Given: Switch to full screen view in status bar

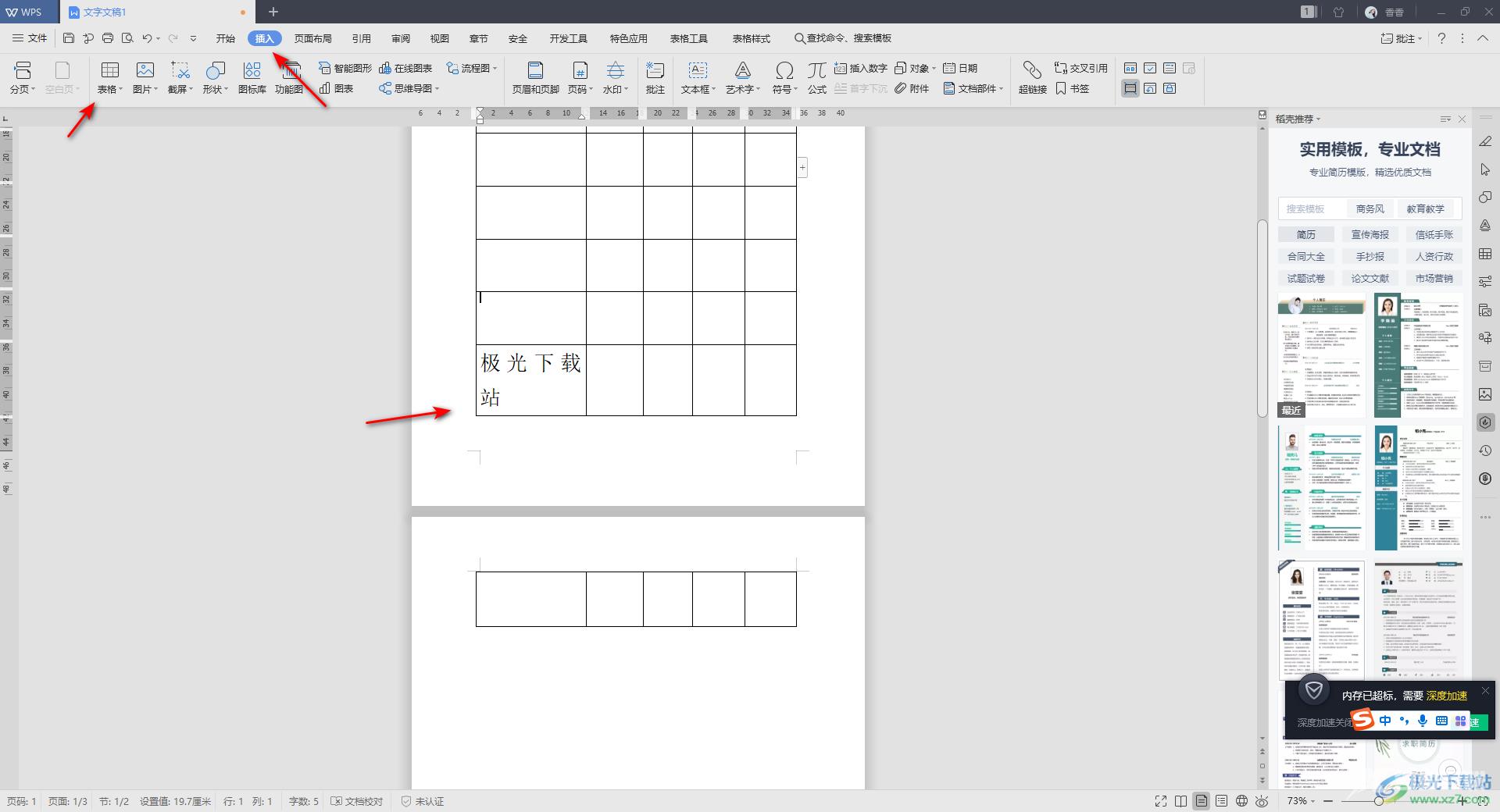Looking at the screenshot, I should pos(1161,801).
